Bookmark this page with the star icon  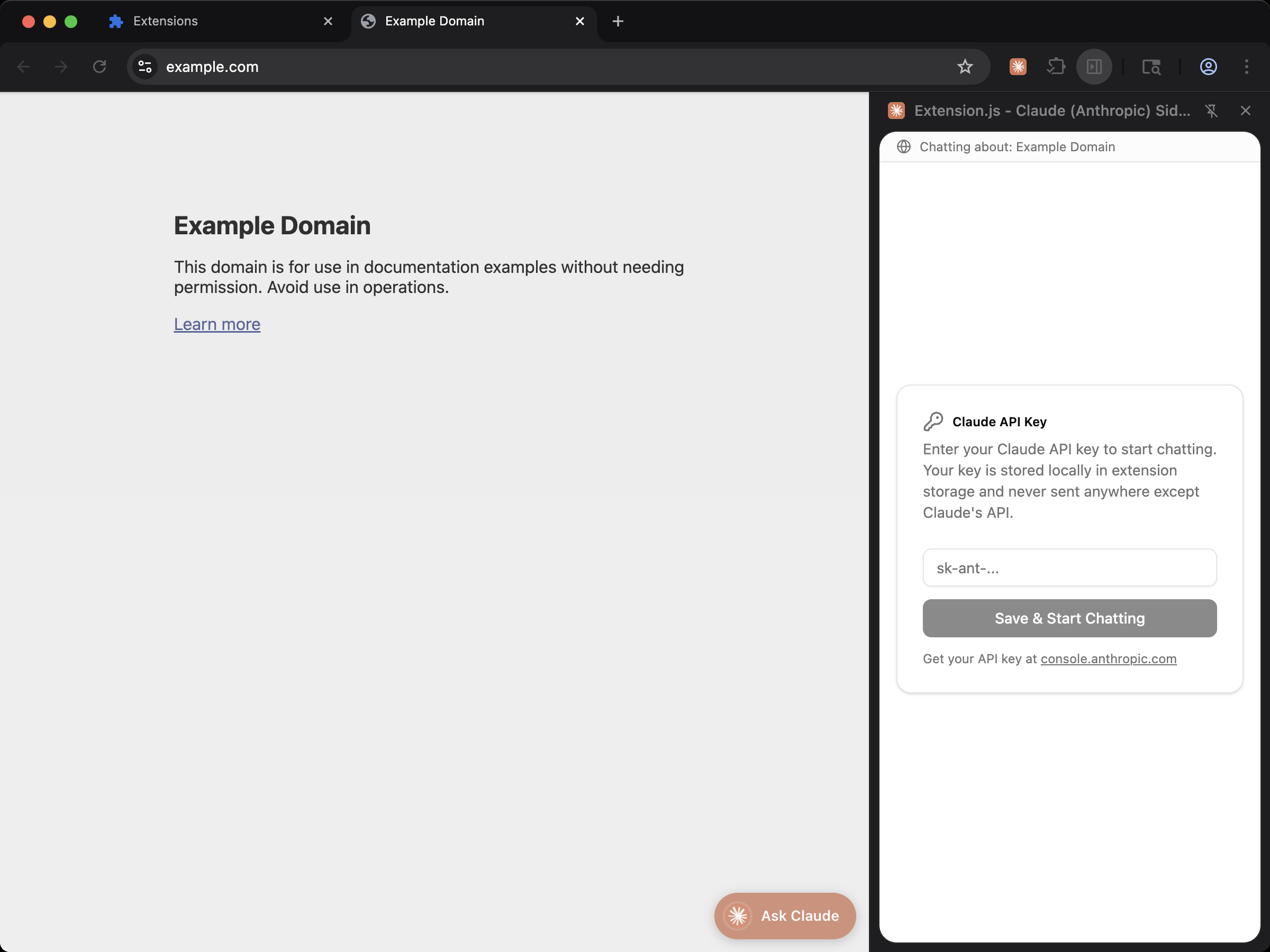[x=965, y=67]
